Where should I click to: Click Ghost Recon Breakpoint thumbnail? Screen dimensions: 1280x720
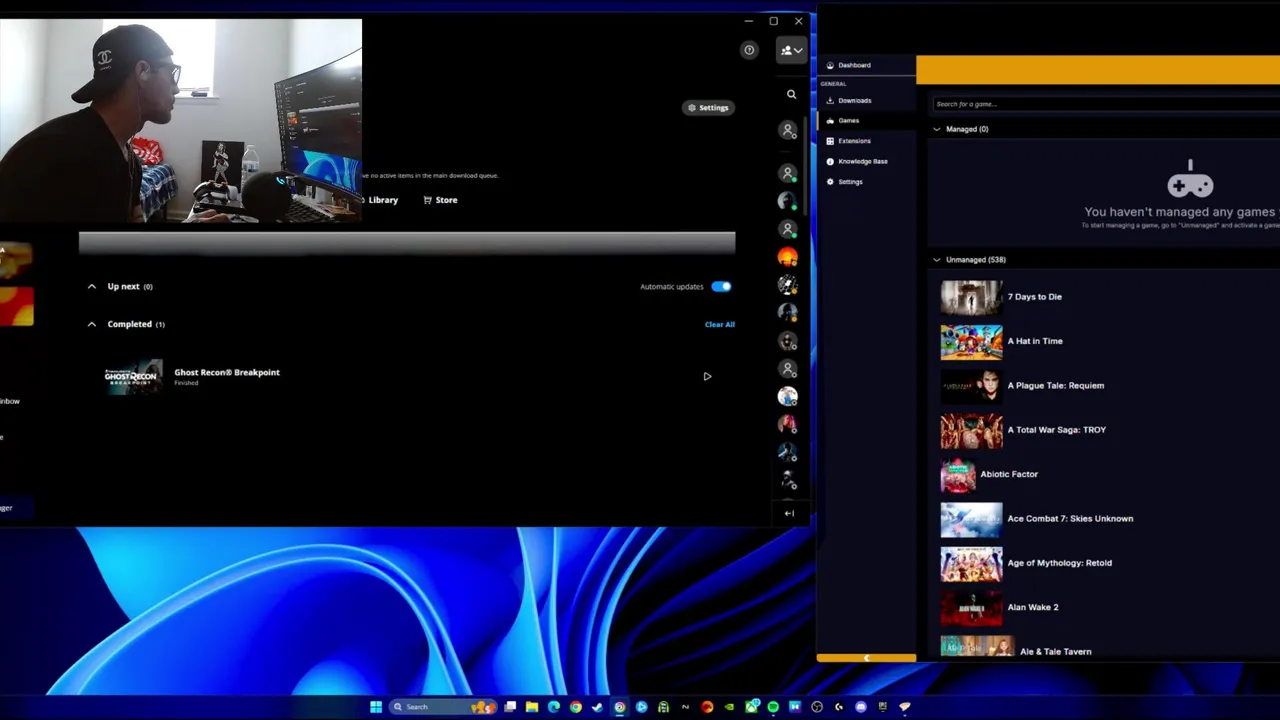point(134,377)
